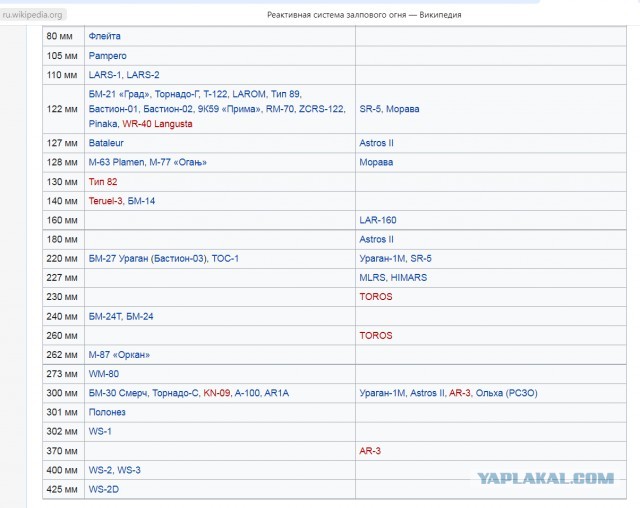Click the page title «Реактивная система залпового огня — Википедия»
Viewport: 640px width, 508px height.
pos(364,15)
